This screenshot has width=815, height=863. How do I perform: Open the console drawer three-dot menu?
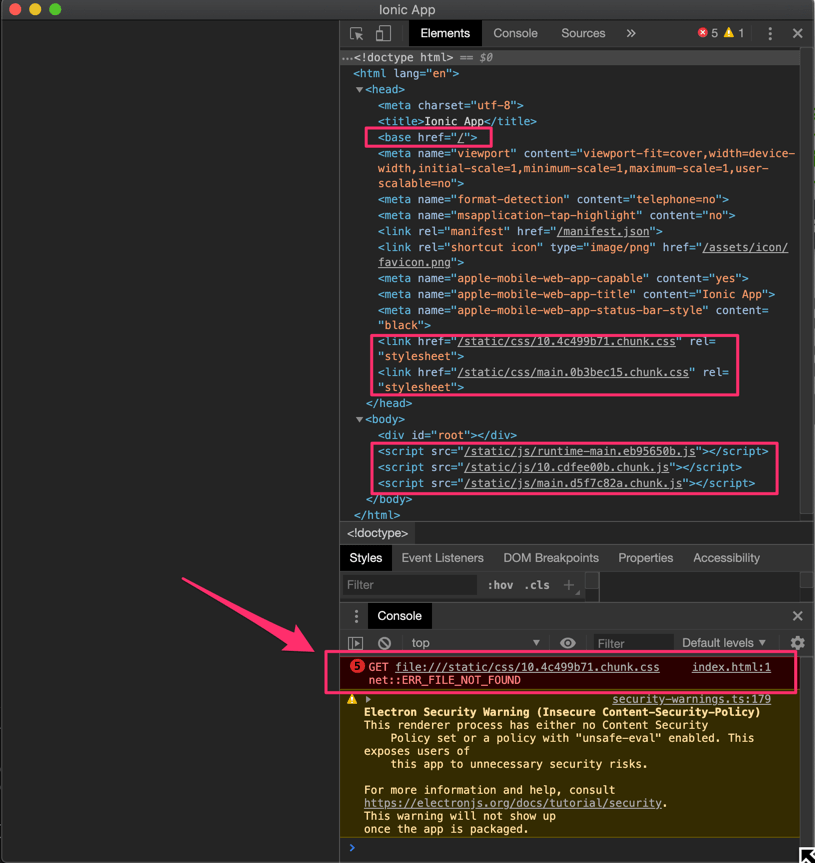click(356, 616)
